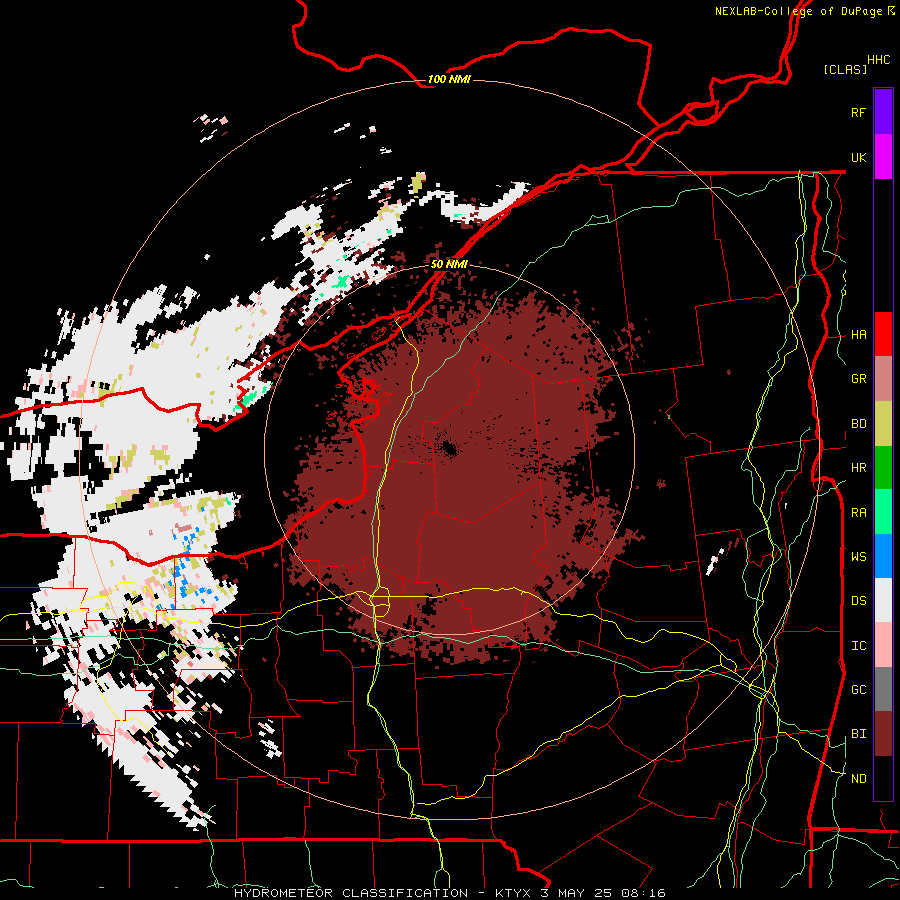Viewport: 900px width, 900px height.
Task: Click the 'DS' legend label
Action: pyautogui.click(x=859, y=600)
